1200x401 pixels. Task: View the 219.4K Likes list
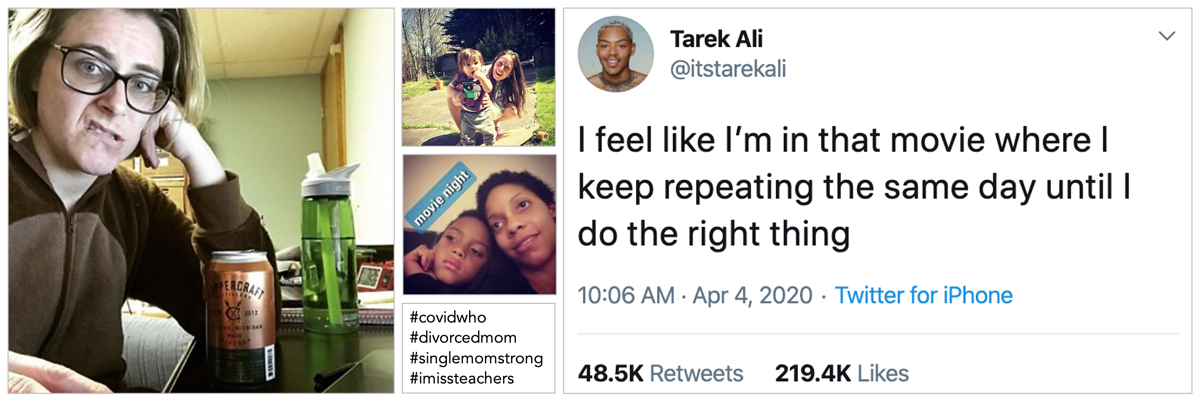point(841,374)
